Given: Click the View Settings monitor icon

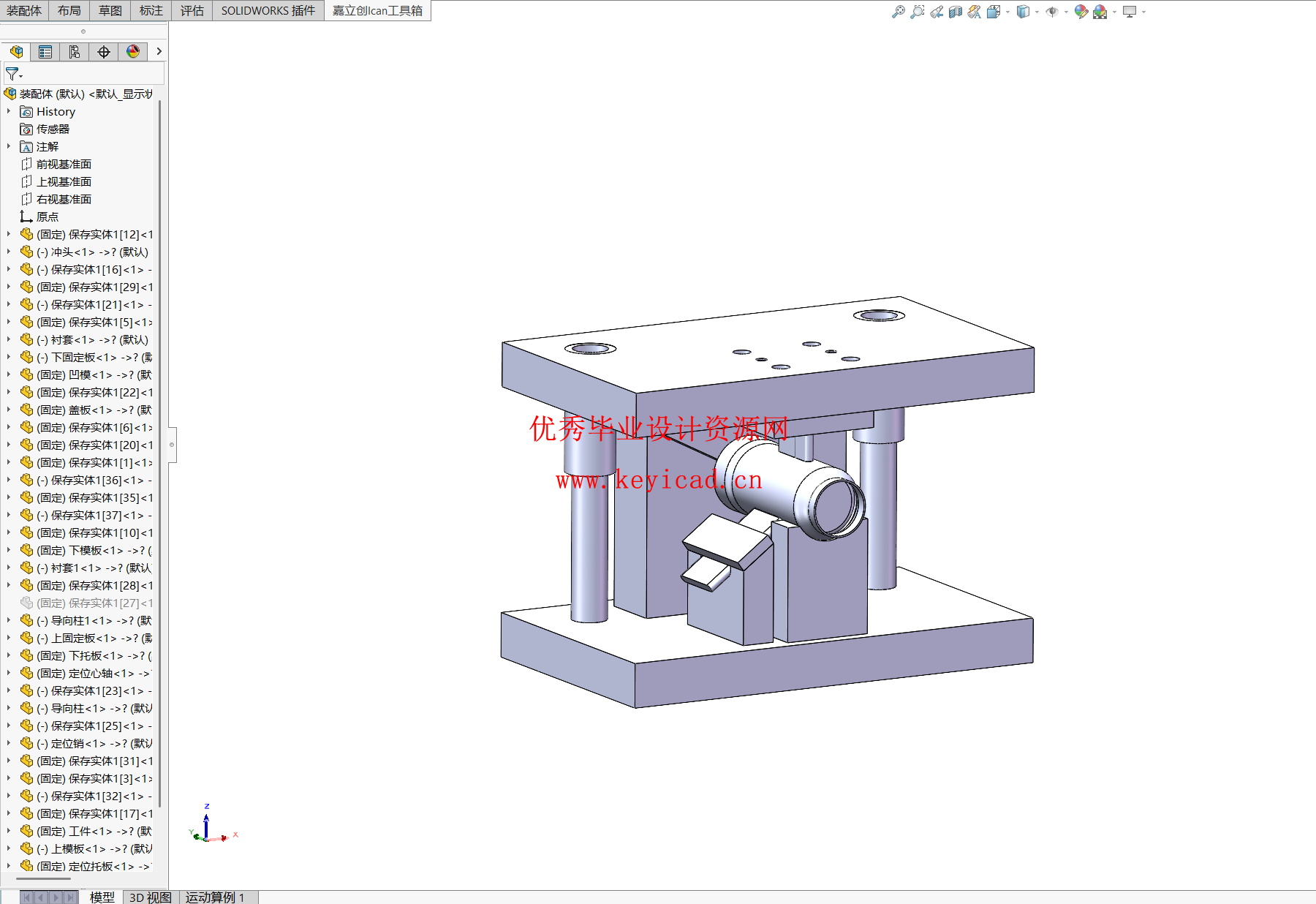Looking at the screenshot, I should [1130, 12].
